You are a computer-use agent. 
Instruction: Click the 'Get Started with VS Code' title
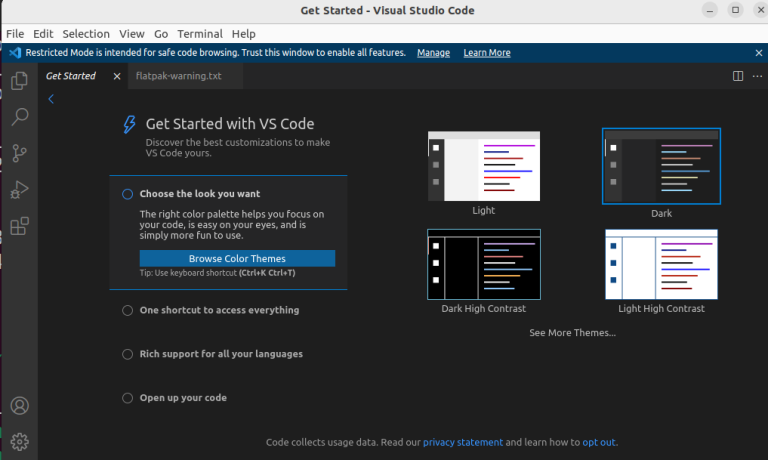click(230, 124)
